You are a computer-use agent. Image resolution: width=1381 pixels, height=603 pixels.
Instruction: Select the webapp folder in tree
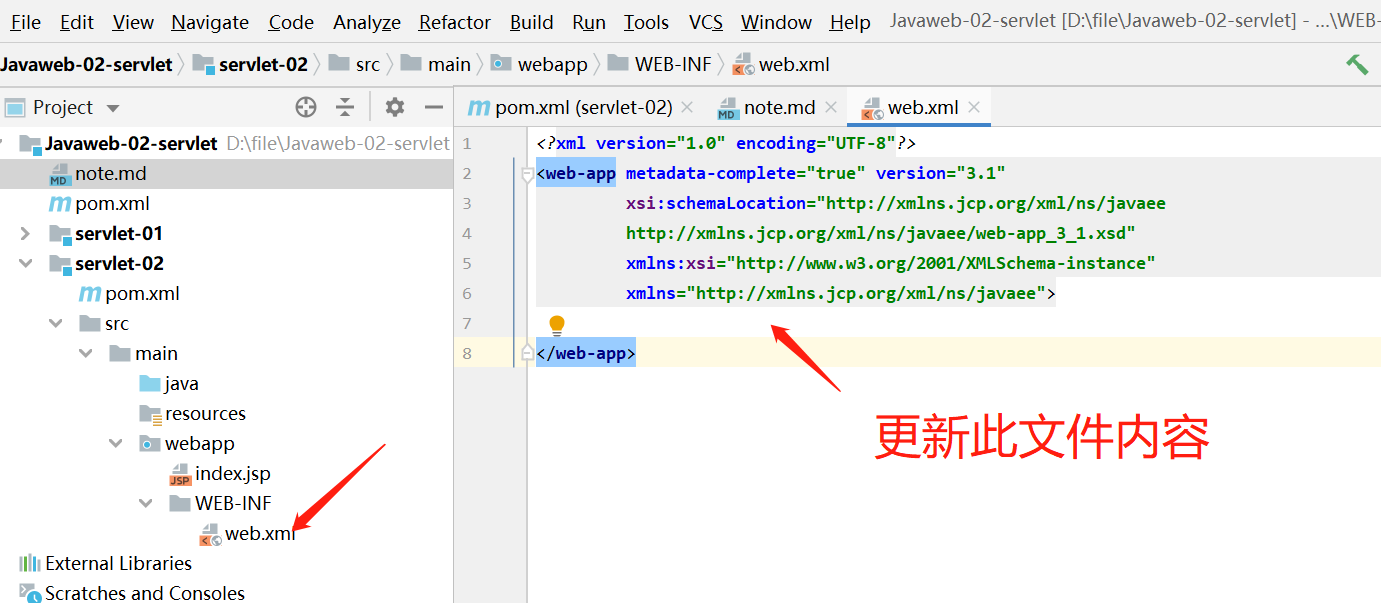click(x=200, y=443)
